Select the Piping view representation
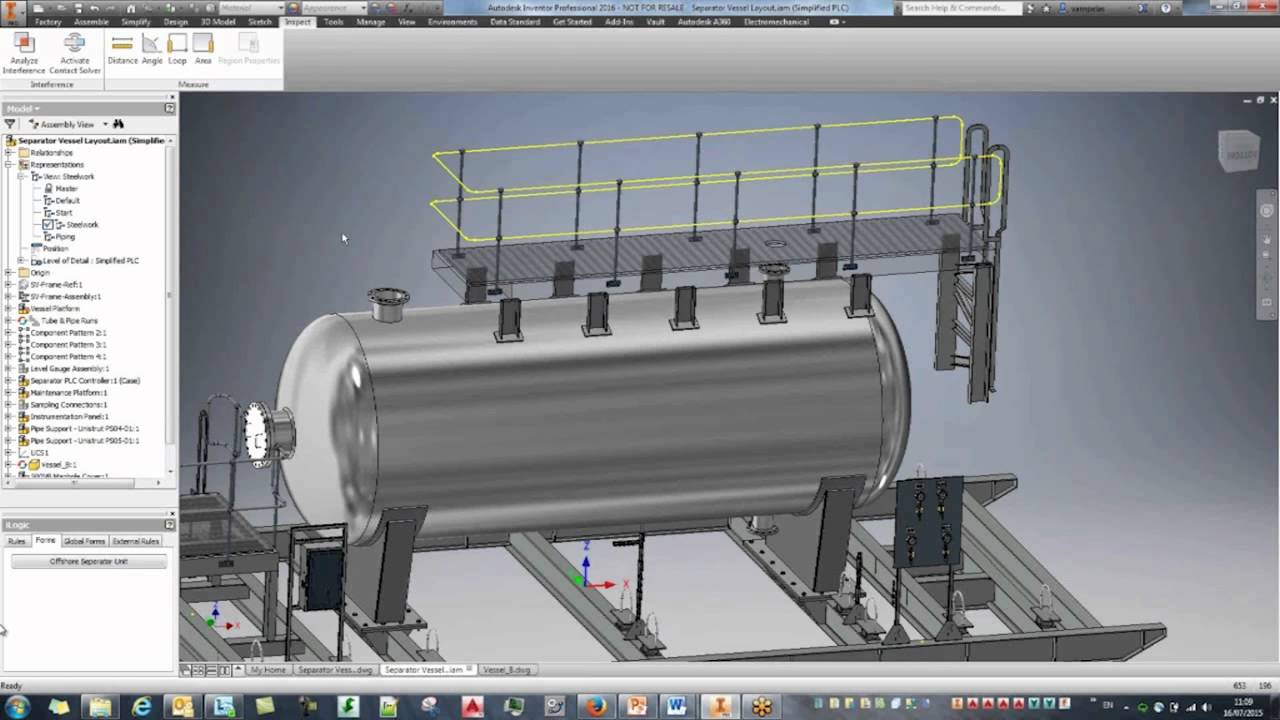Image resolution: width=1280 pixels, height=720 pixels. [64, 237]
